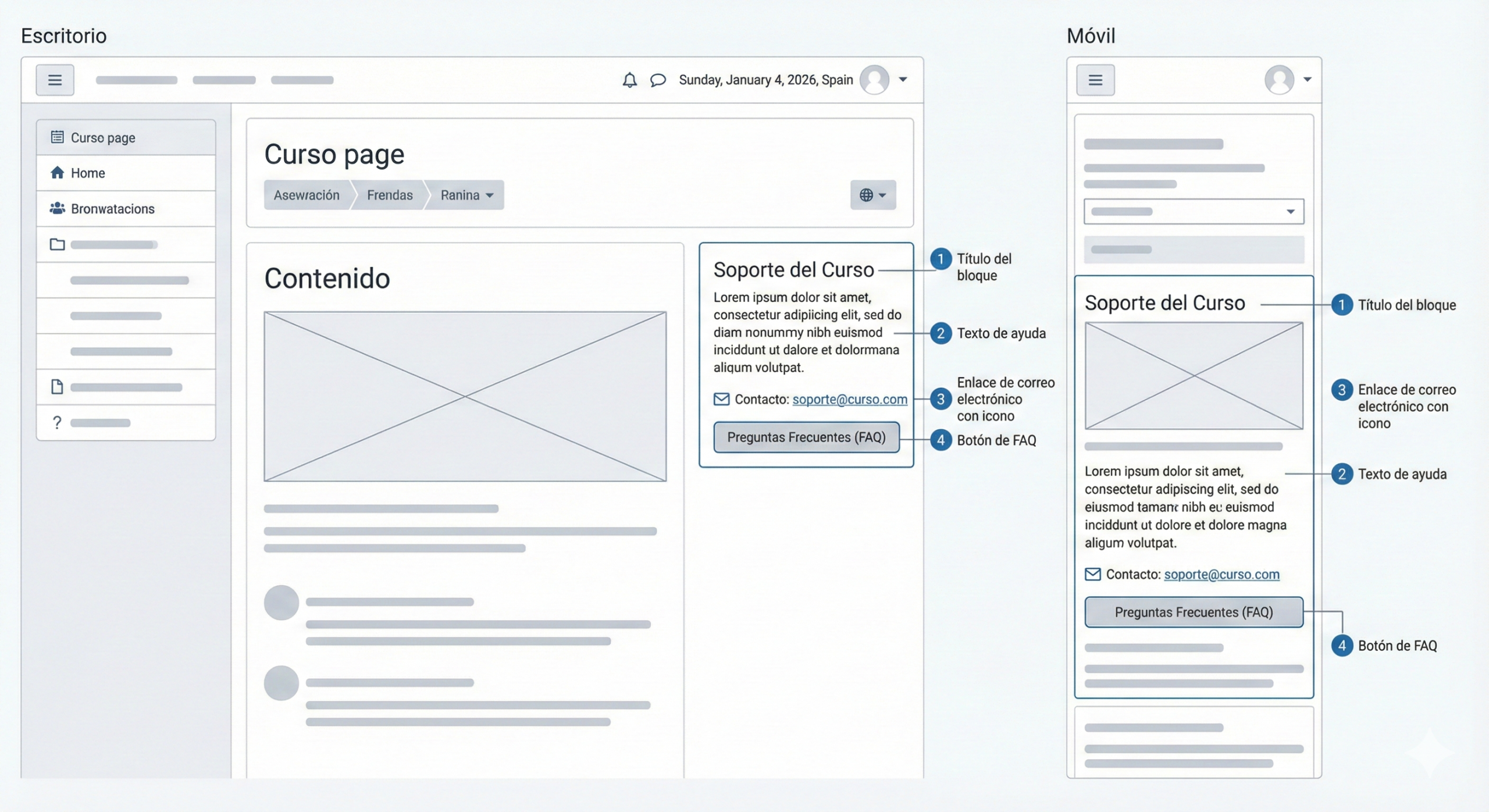
Task: Click the help question mark icon
Action: [x=57, y=422]
